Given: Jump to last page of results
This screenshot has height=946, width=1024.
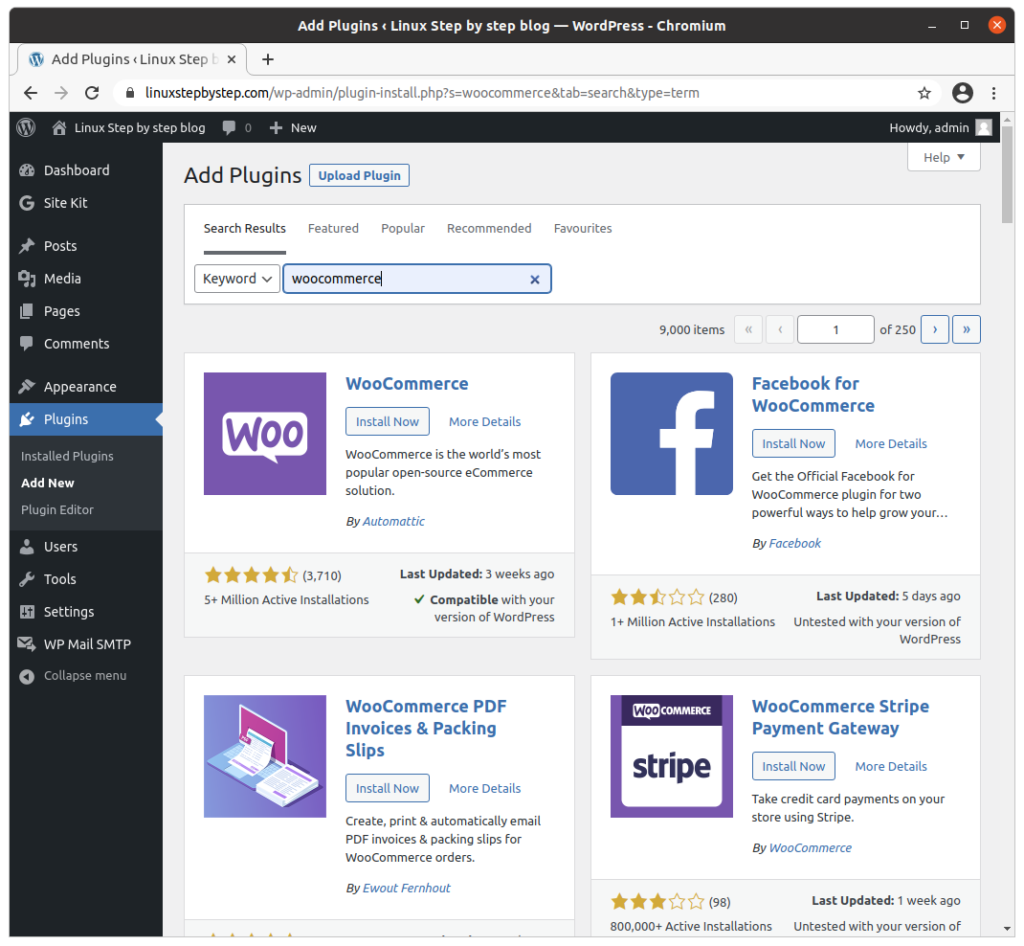Looking at the screenshot, I should coord(967,330).
